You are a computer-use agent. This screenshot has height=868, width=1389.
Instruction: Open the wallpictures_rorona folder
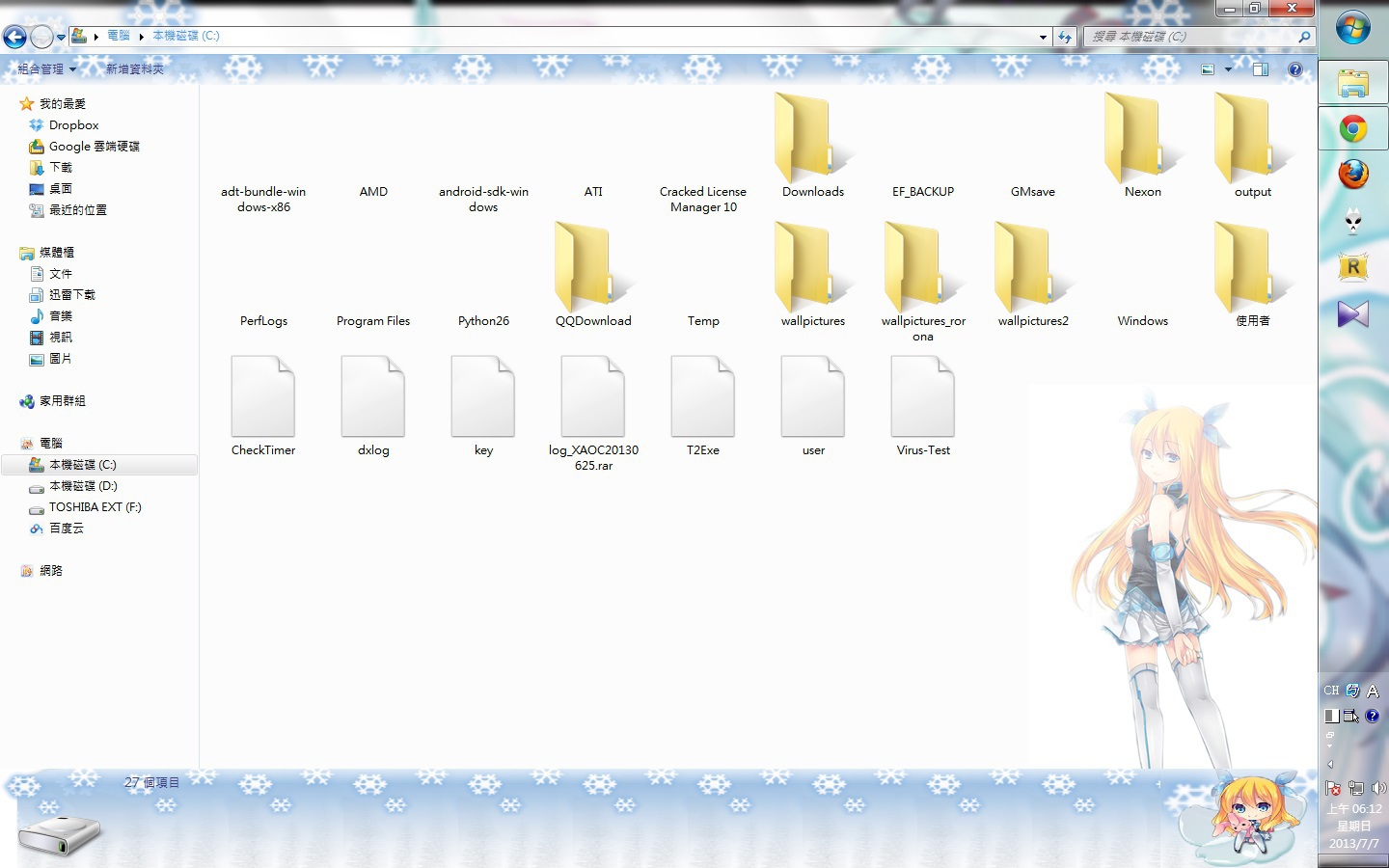tap(923, 281)
